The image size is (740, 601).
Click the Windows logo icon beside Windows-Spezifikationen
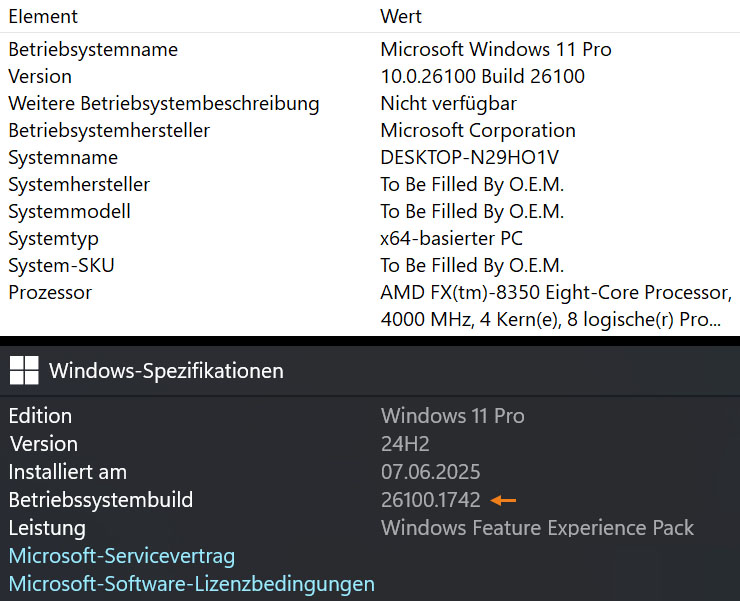click(24, 371)
